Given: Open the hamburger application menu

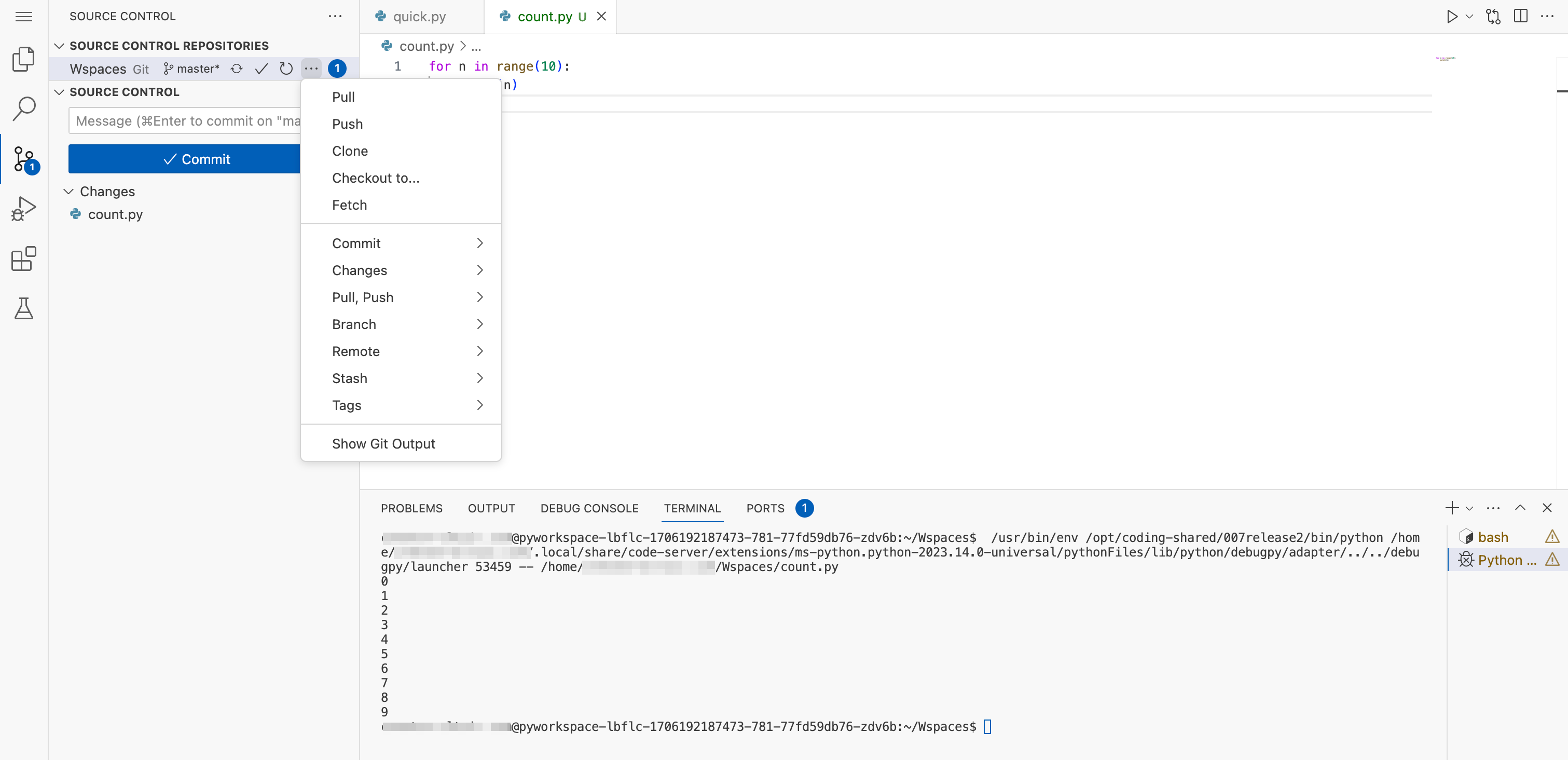Looking at the screenshot, I should 24,17.
